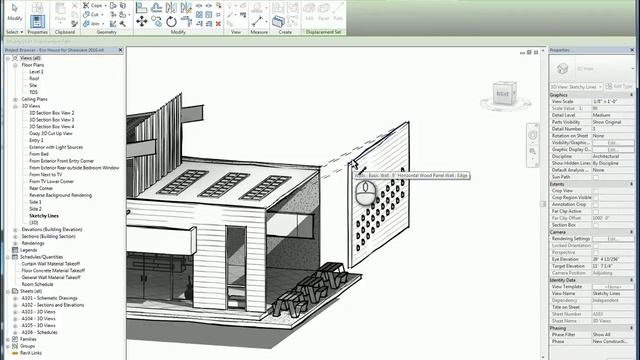Toggle the Properties palette button

(37, 21)
